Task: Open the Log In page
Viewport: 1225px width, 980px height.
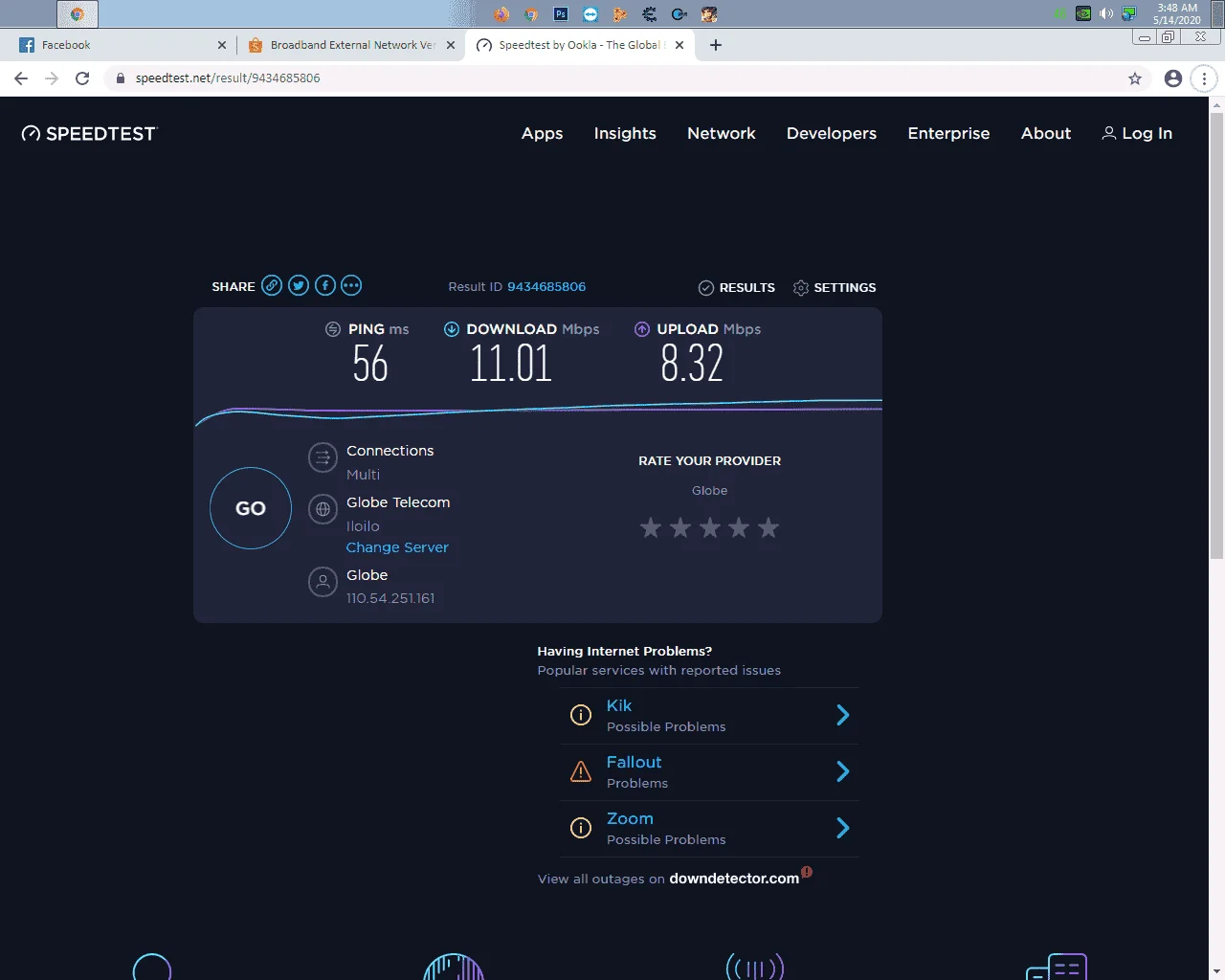Action: pyautogui.click(x=1137, y=134)
